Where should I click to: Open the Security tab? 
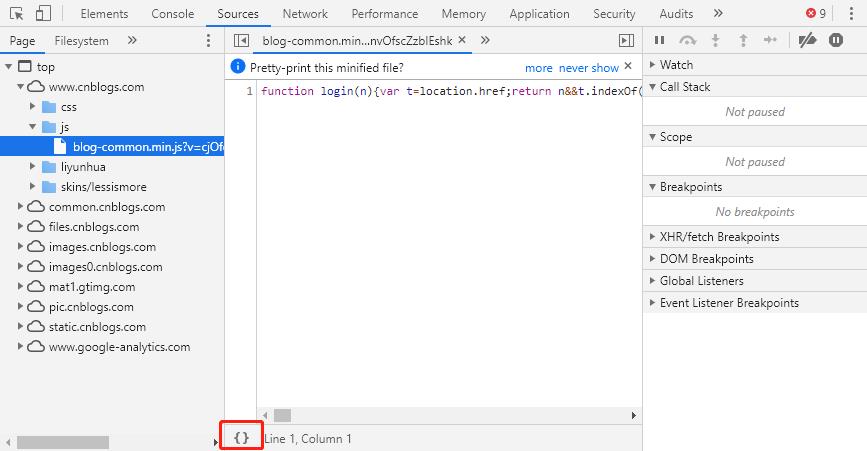[614, 14]
